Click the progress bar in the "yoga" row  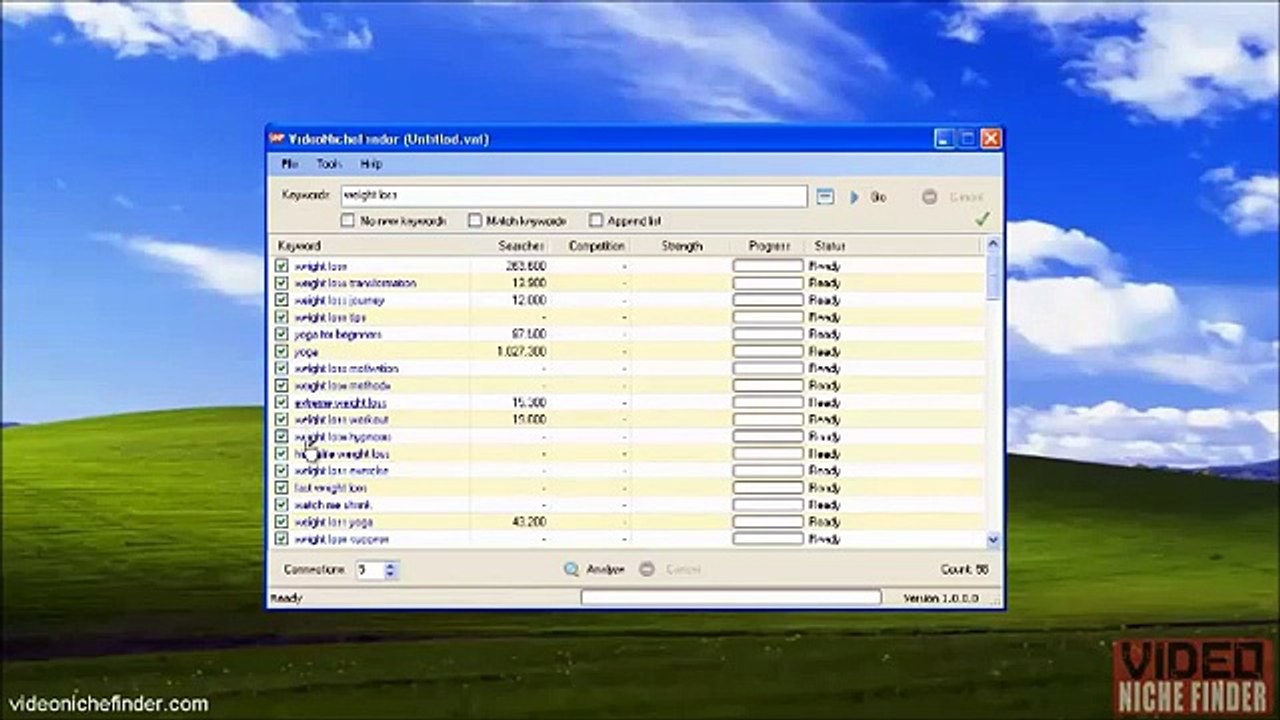pyautogui.click(x=768, y=351)
